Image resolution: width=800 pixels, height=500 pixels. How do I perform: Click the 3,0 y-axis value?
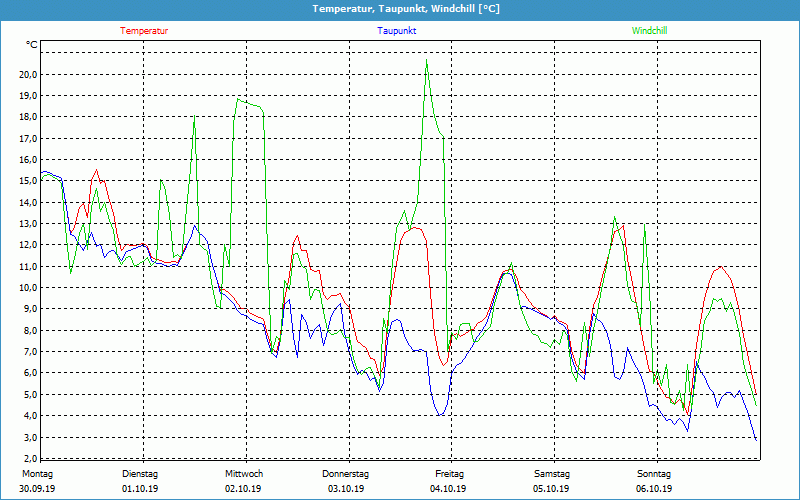pos(30,438)
